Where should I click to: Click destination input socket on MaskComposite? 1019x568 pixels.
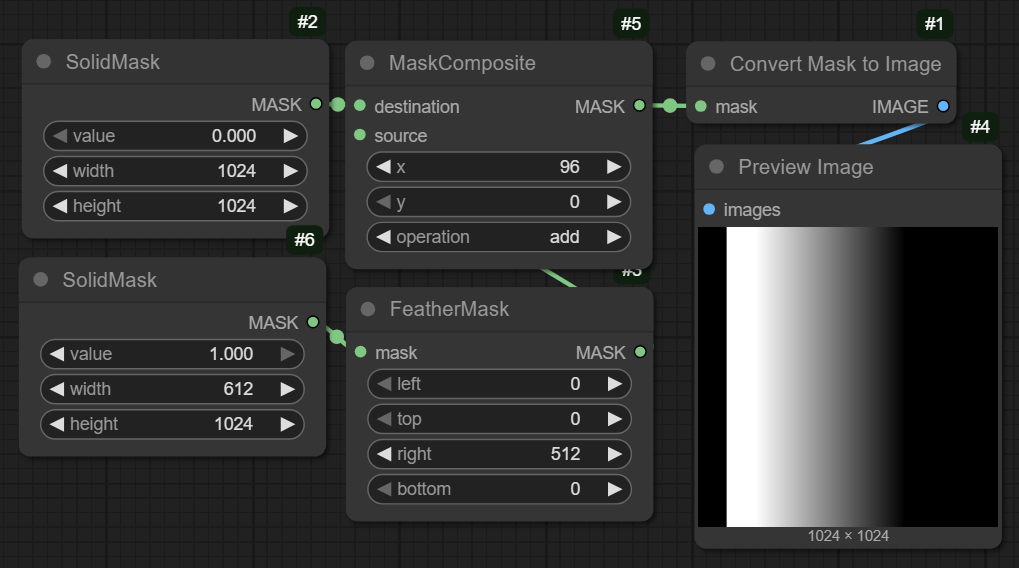(360, 105)
